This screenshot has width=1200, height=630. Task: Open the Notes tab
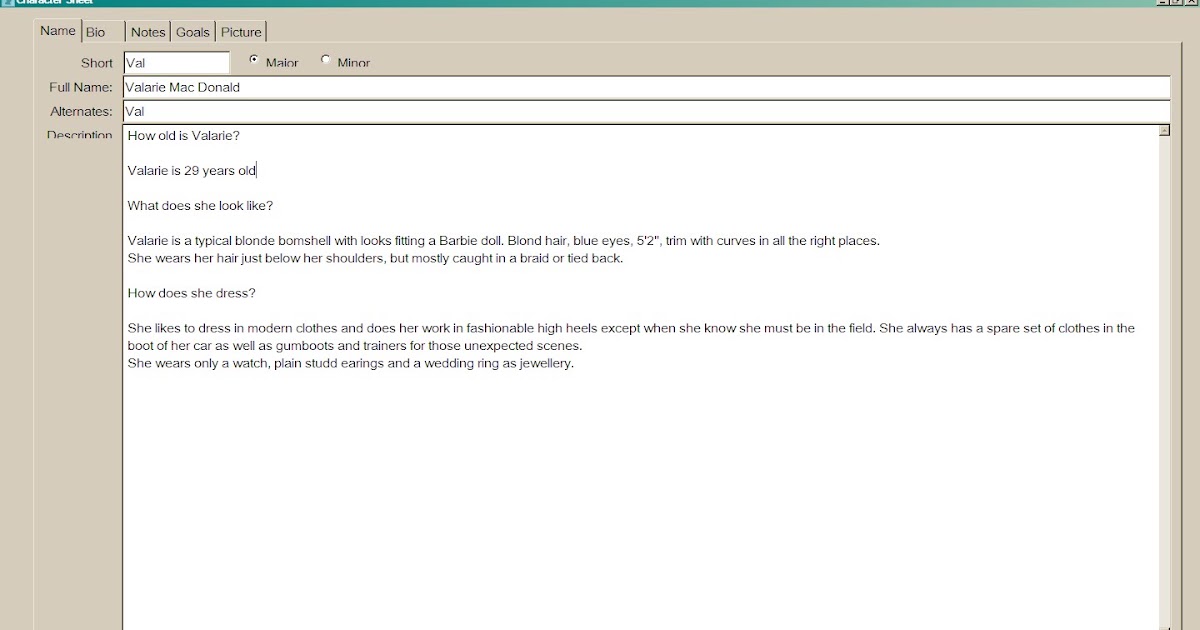pyautogui.click(x=148, y=32)
